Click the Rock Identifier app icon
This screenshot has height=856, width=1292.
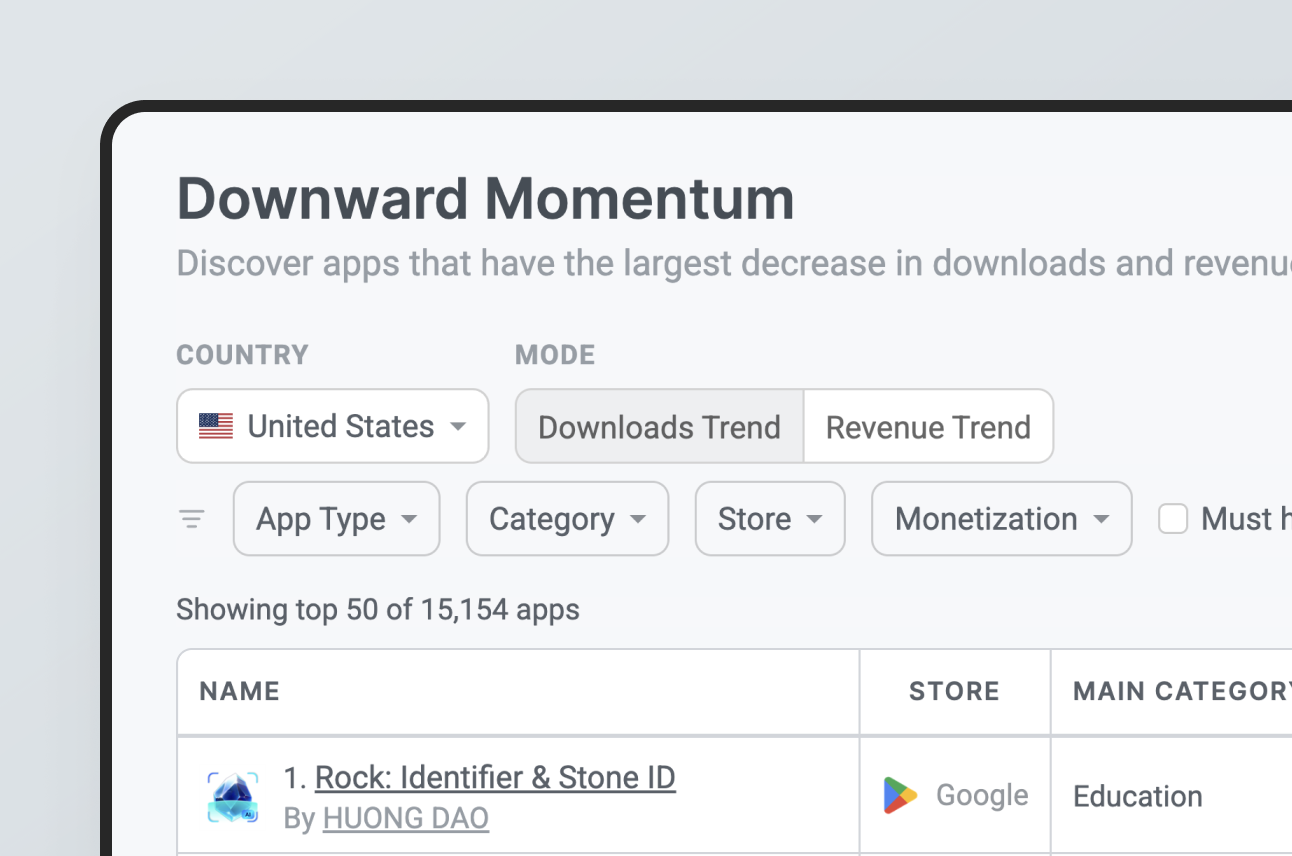point(232,797)
